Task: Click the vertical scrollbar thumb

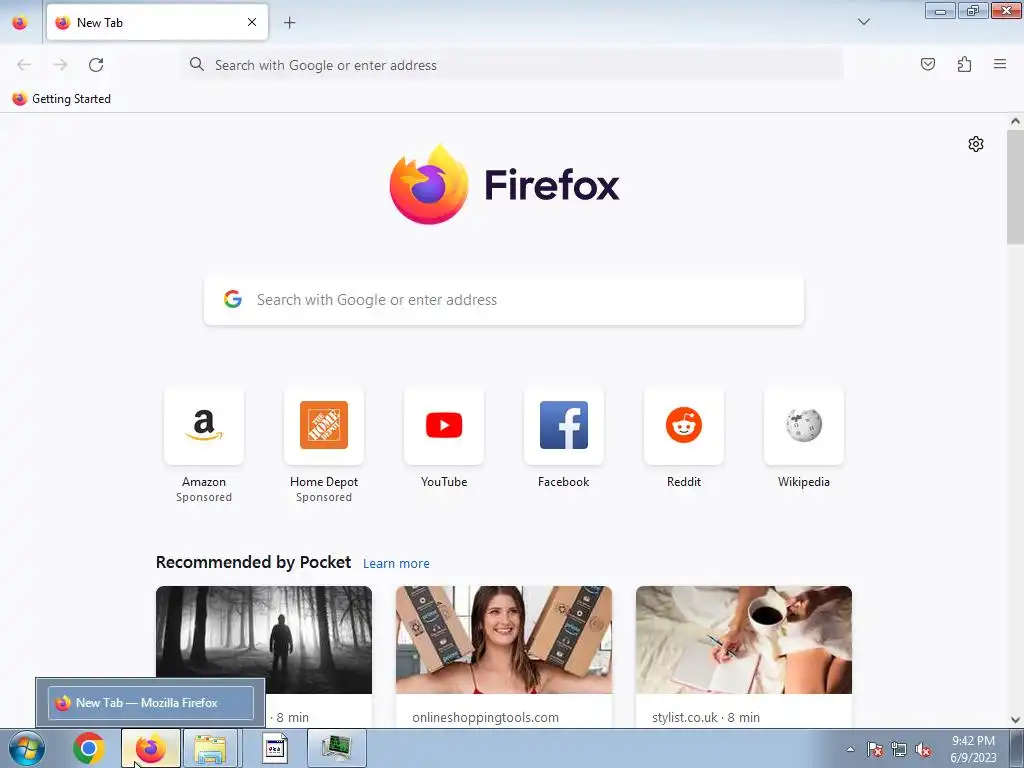Action: pyautogui.click(x=1015, y=186)
